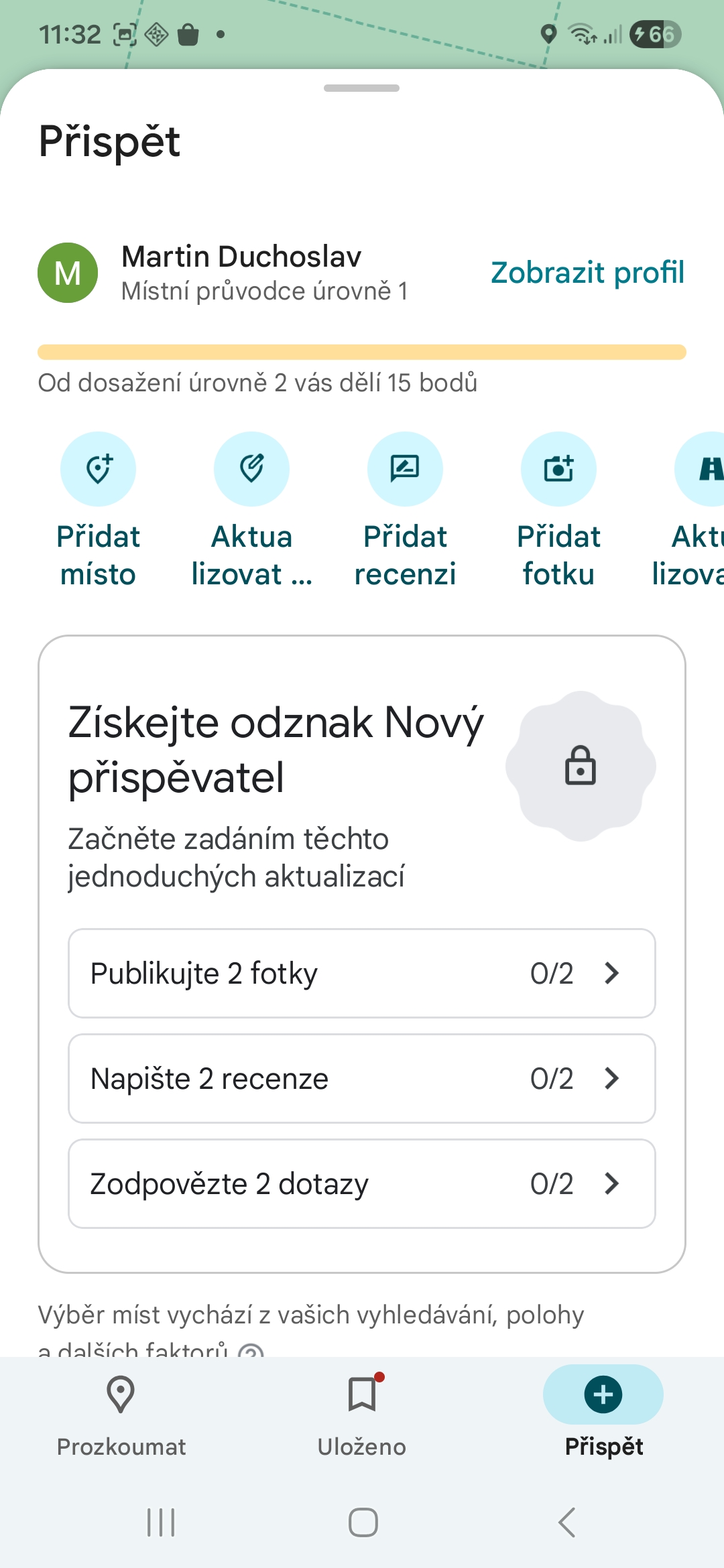The width and height of the screenshot is (724, 1568).
Task: Tap the Přidat recenzi icon
Action: (x=405, y=469)
